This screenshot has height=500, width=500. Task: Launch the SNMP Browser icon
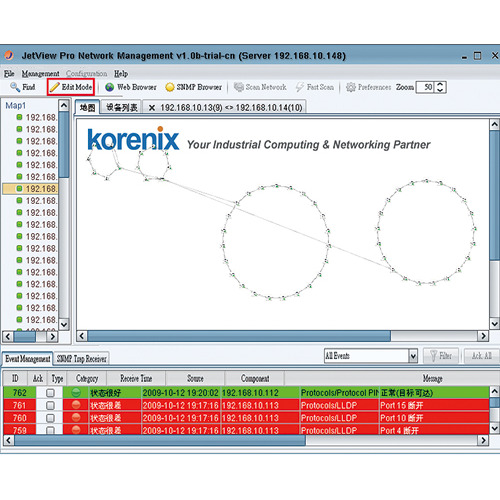(x=170, y=87)
